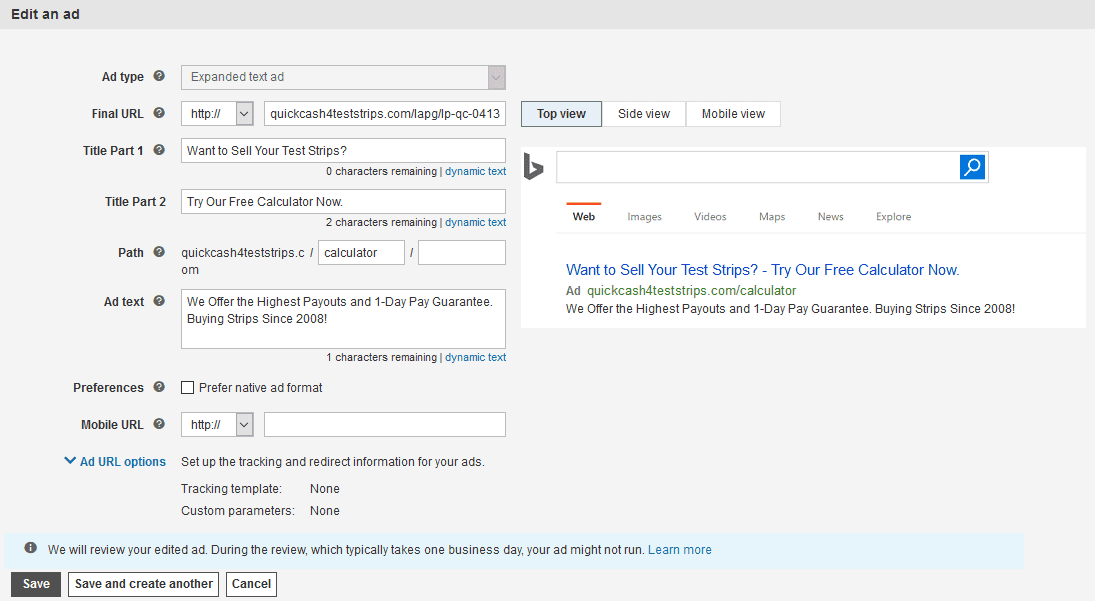This screenshot has width=1095, height=601.
Task: Focus the Final URL input field
Action: pyautogui.click(x=385, y=114)
